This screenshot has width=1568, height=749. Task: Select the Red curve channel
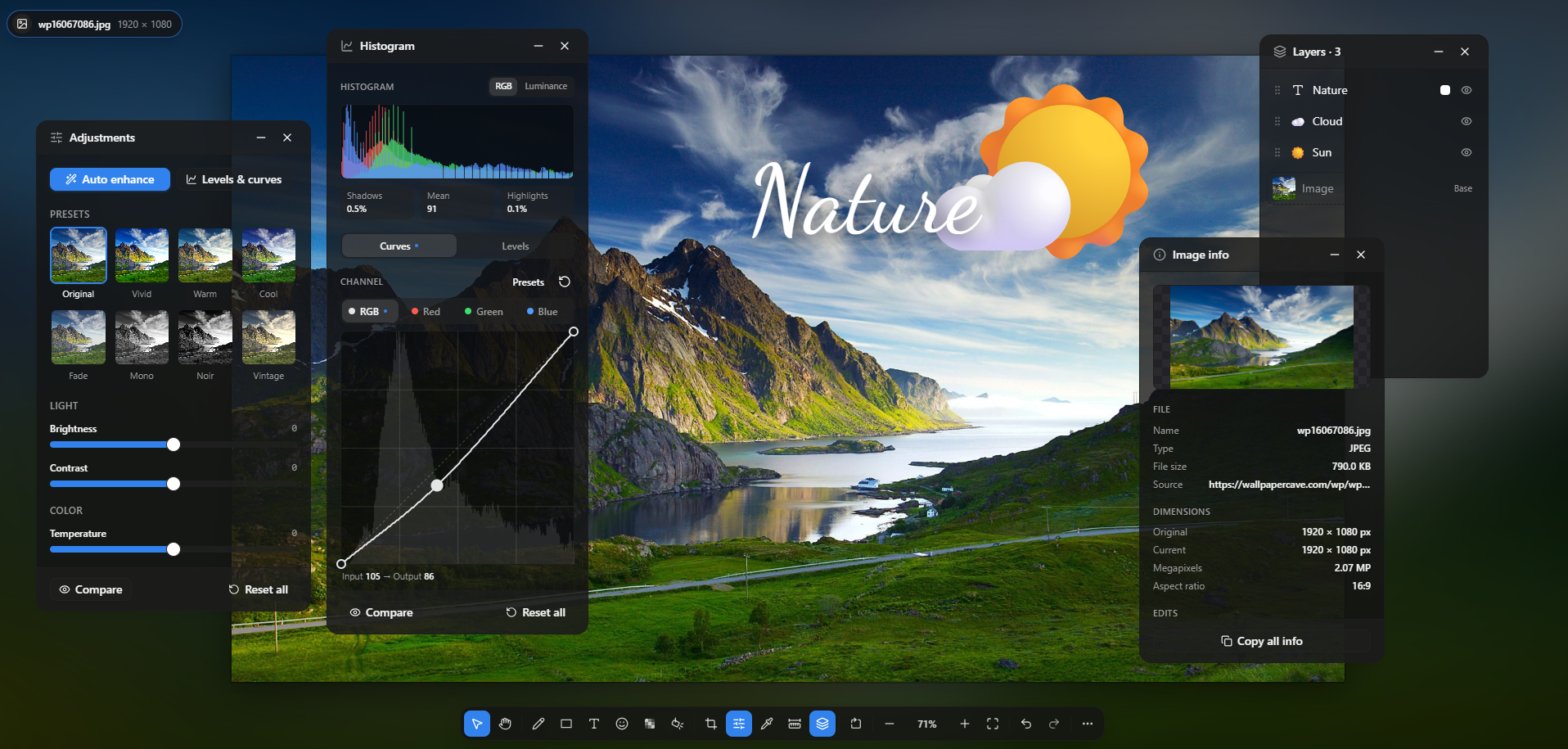[426, 312]
